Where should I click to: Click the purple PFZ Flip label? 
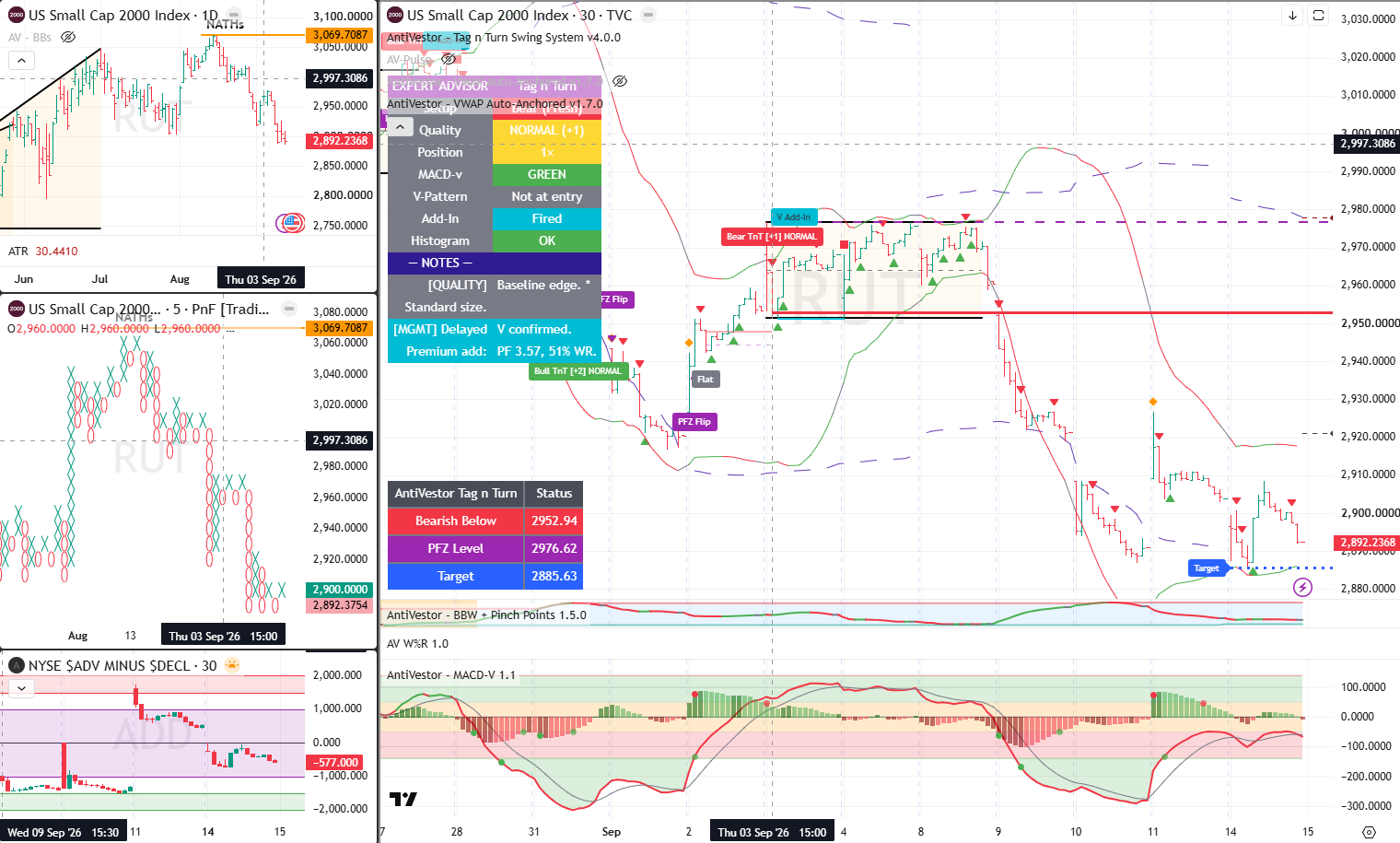pyautogui.click(x=694, y=422)
